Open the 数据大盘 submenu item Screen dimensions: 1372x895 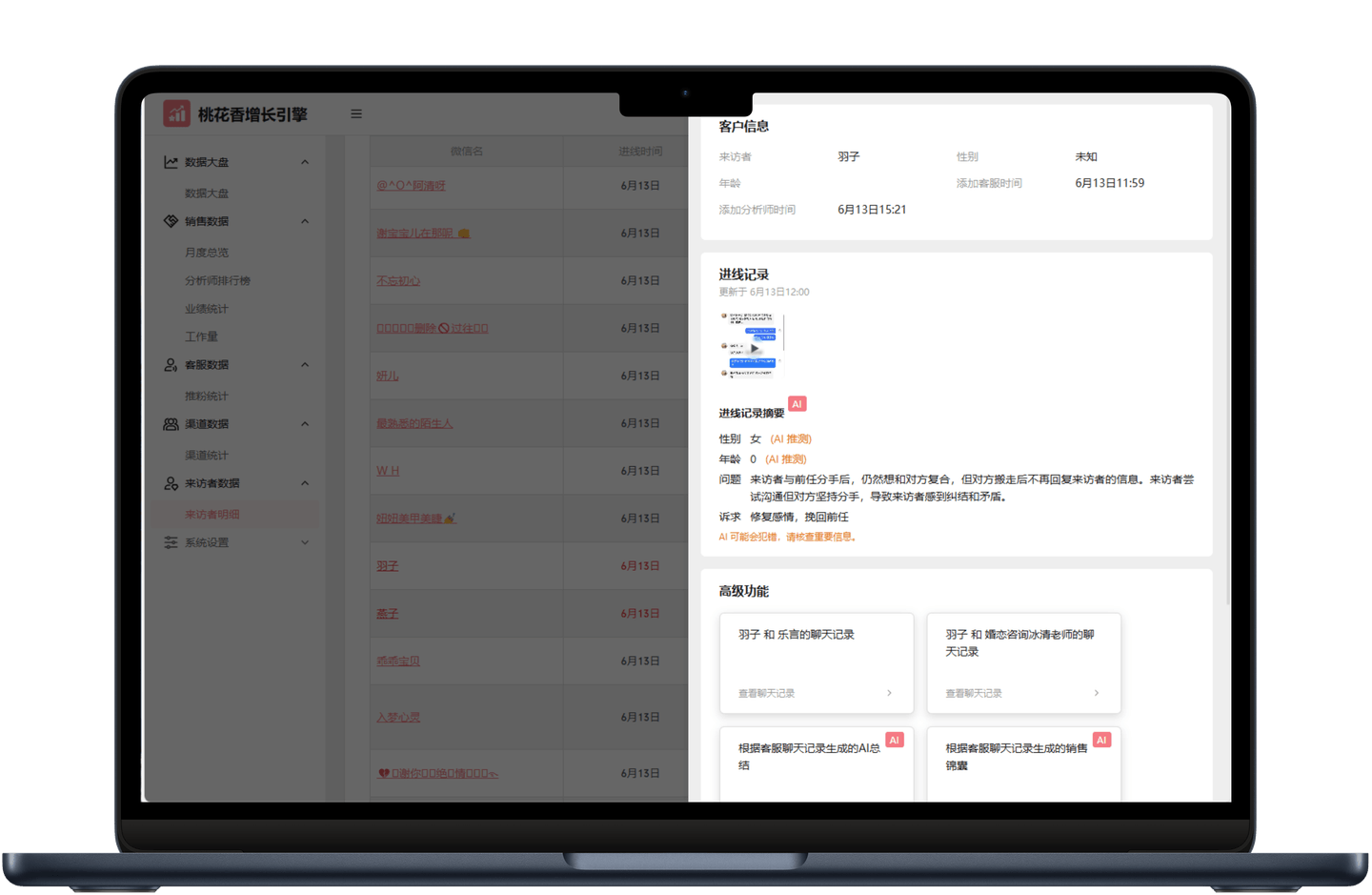pyautogui.click(x=207, y=193)
